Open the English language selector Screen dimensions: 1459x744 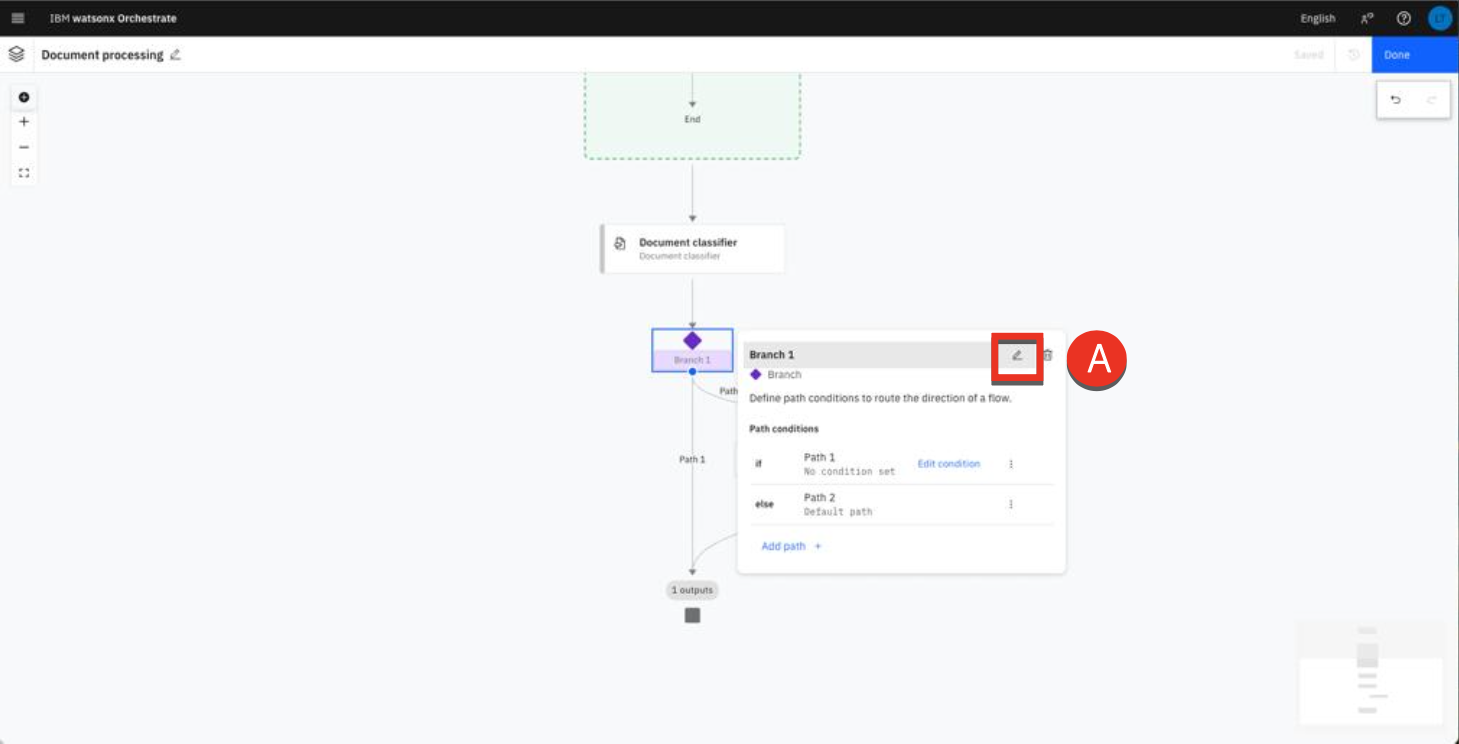tap(1317, 18)
